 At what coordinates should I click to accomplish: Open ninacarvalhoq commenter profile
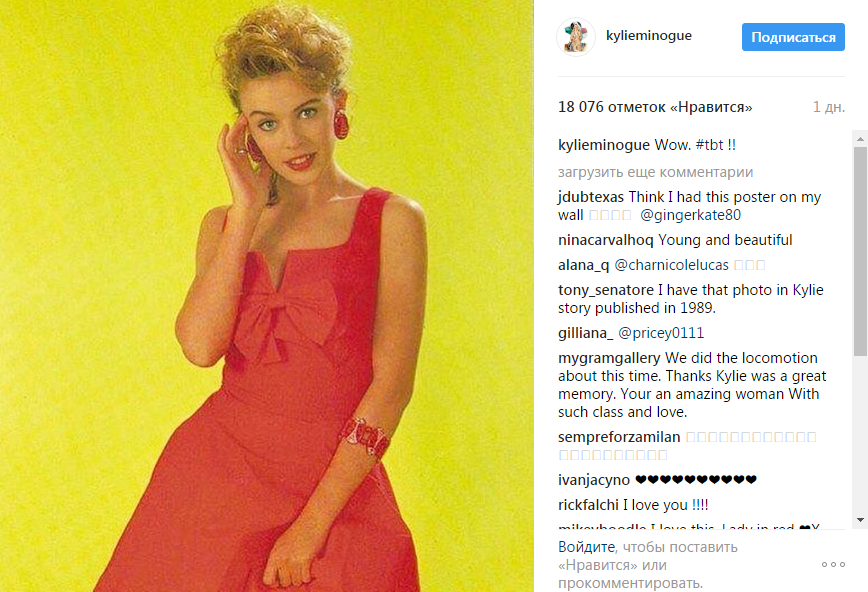tap(606, 240)
